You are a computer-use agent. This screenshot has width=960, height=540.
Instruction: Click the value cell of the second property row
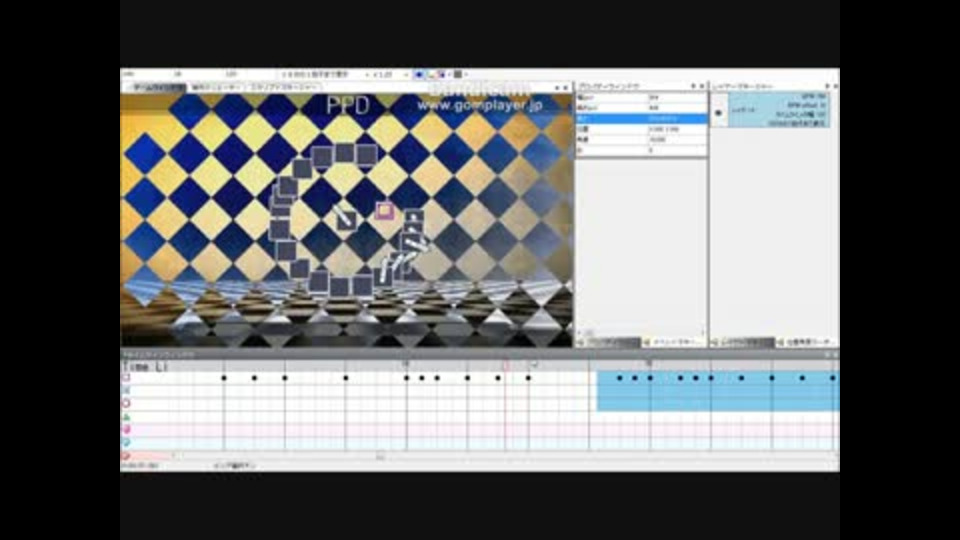[x=677, y=108]
